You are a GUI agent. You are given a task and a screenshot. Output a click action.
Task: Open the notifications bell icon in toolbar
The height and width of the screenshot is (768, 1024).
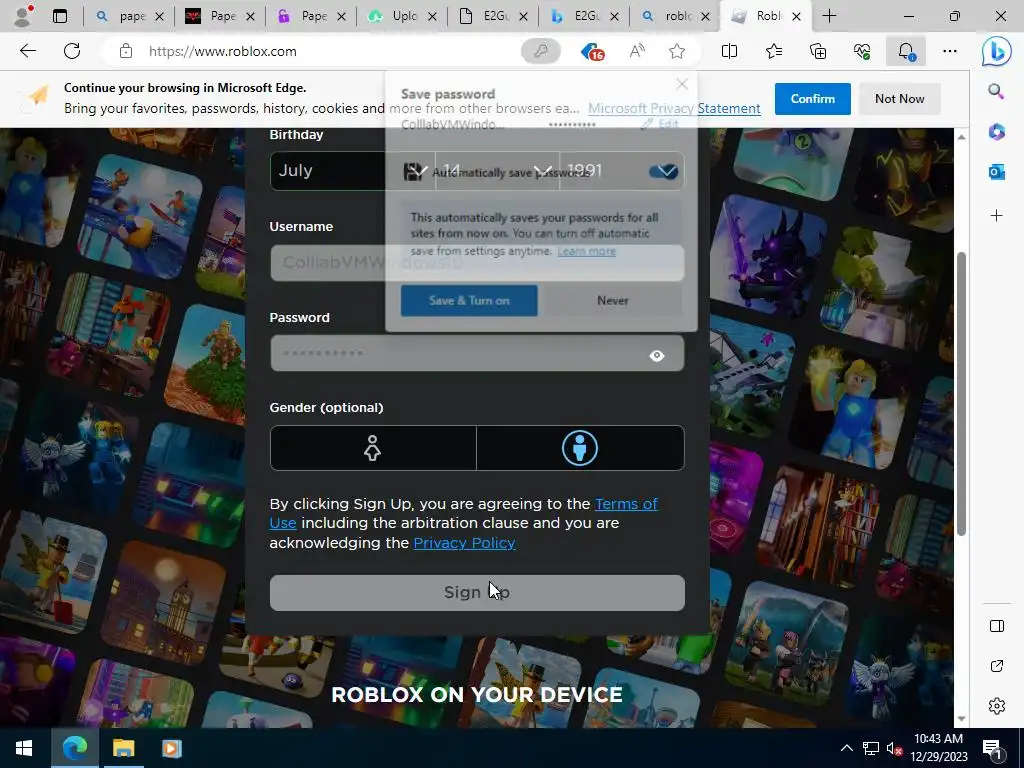pos(906,51)
